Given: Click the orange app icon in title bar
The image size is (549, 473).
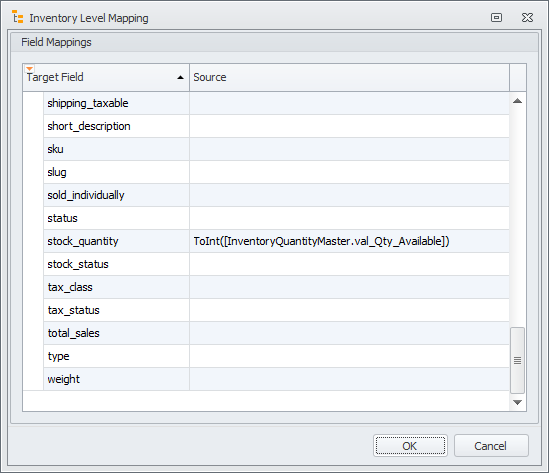Looking at the screenshot, I should click(x=18, y=17).
